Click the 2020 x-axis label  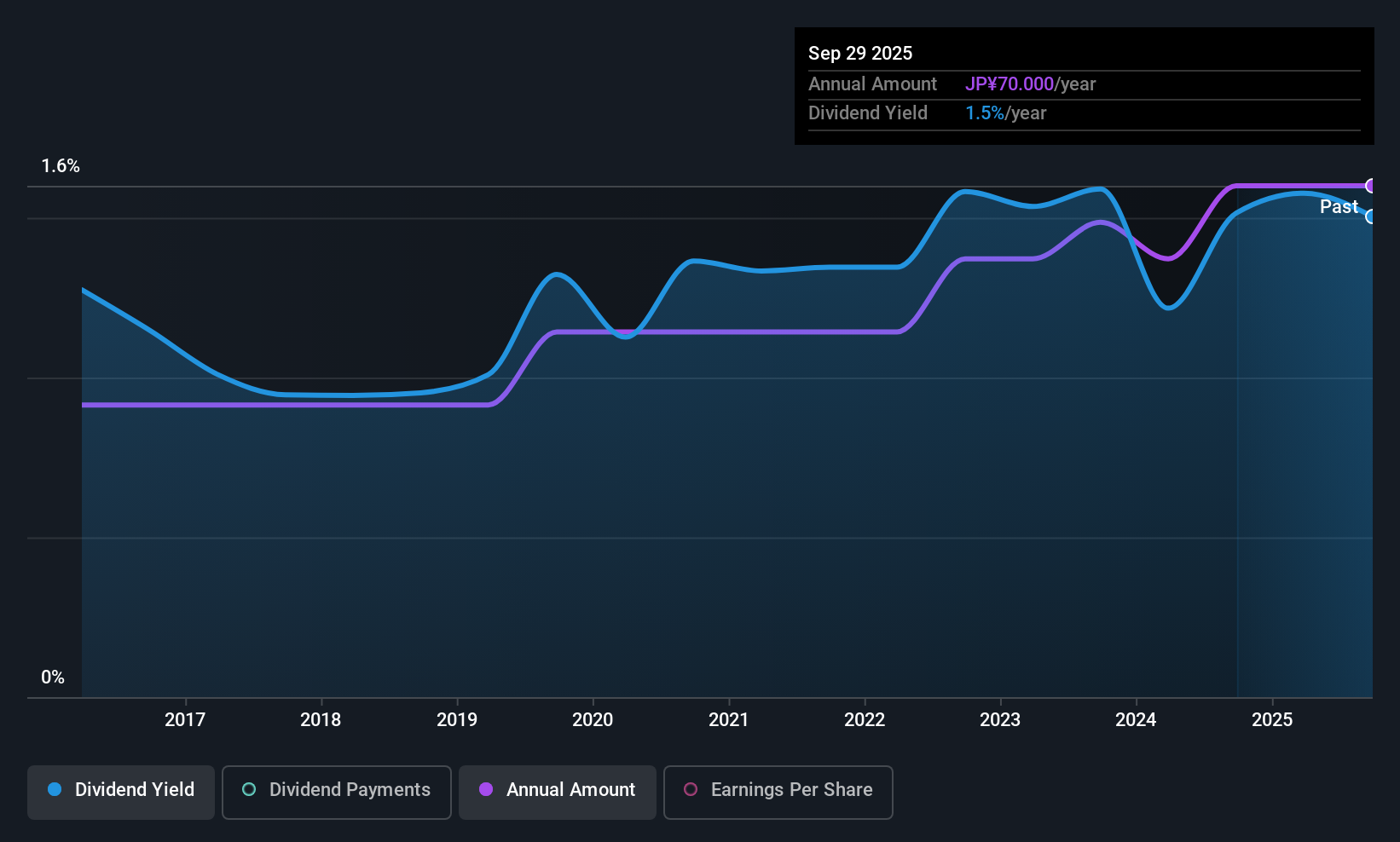[x=593, y=720]
